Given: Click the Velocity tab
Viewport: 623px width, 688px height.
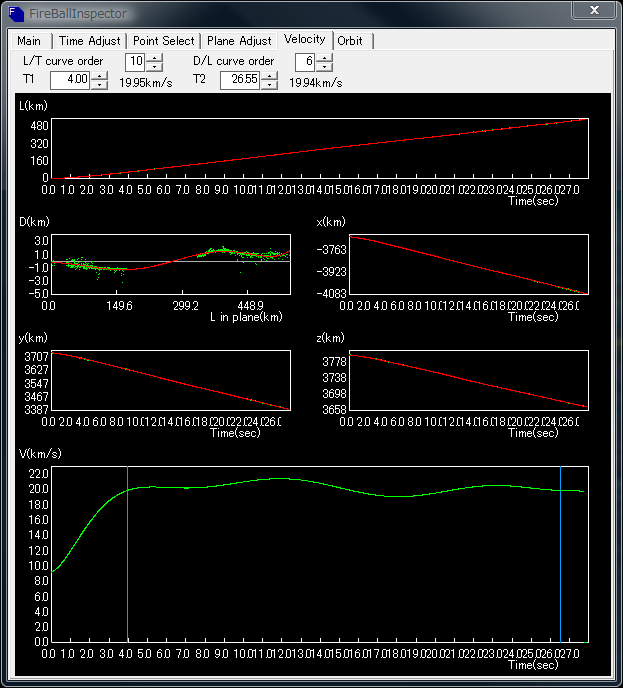Looking at the screenshot, I should pos(304,39).
